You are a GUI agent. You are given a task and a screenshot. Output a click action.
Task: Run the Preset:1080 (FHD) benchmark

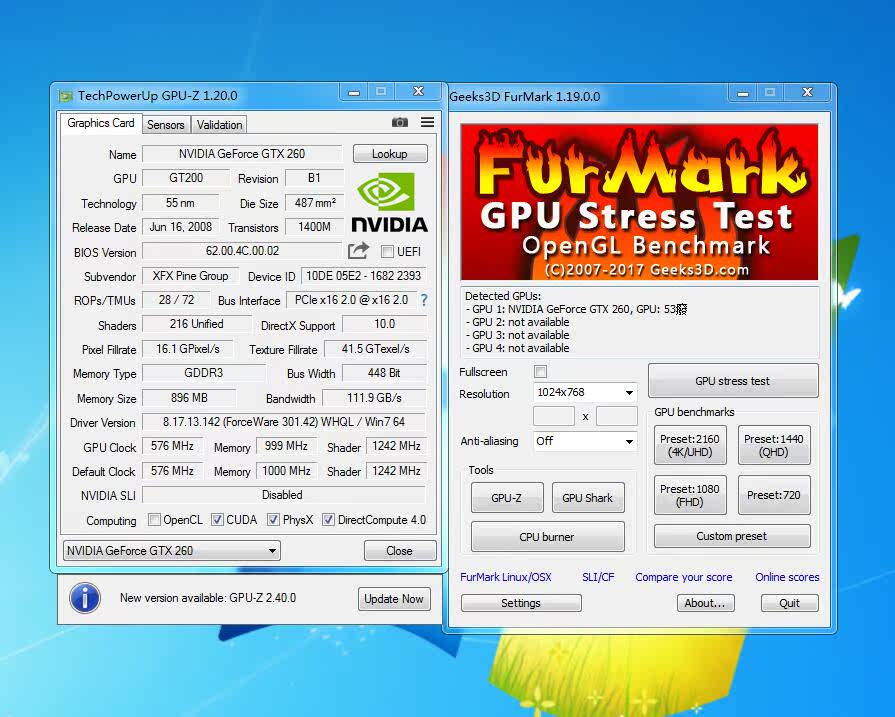click(x=690, y=496)
